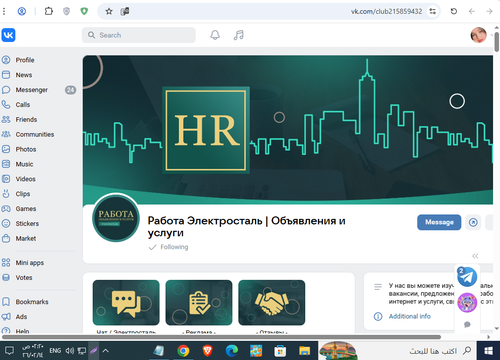Switch ENG input language indicator

point(55,351)
